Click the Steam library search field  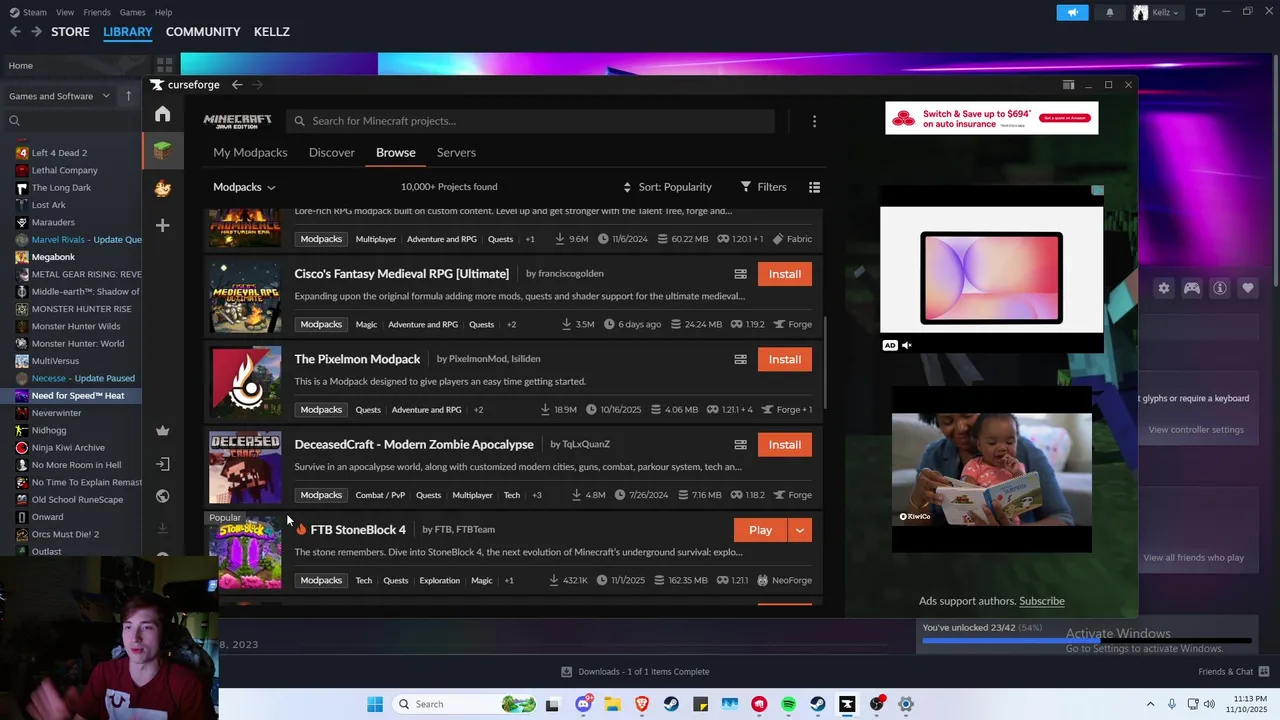pyautogui.click(x=72, y=121)
